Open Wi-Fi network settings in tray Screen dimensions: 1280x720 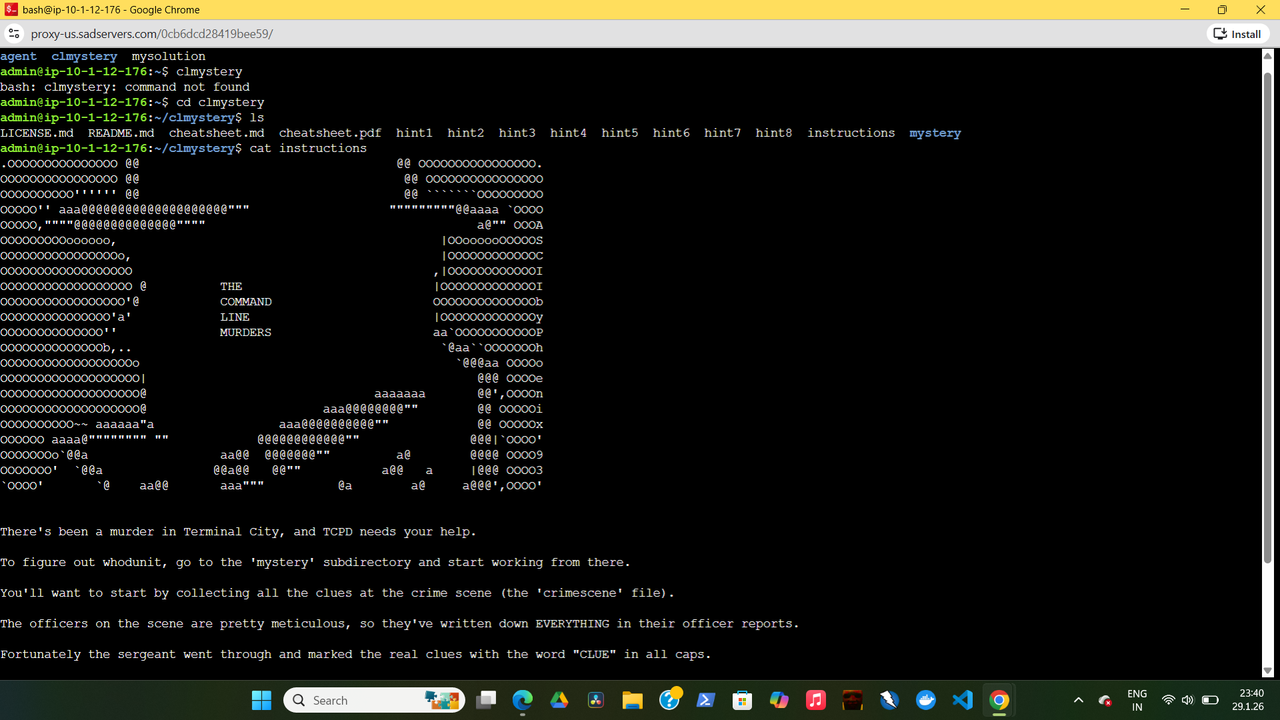point(1168,700)
